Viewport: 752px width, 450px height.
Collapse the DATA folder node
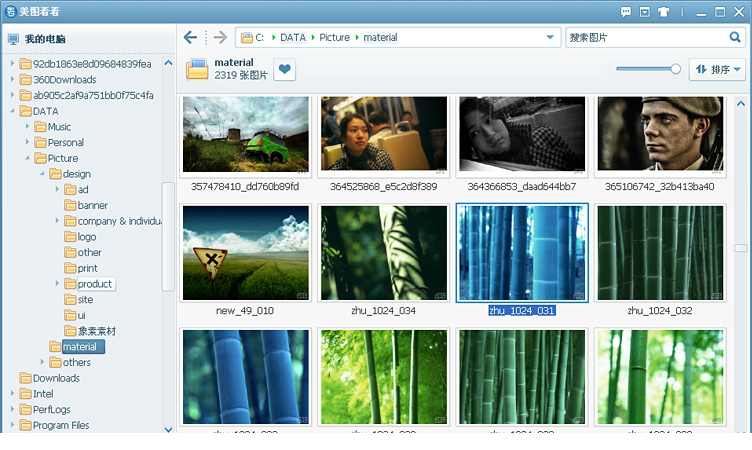tap(12, 111)
